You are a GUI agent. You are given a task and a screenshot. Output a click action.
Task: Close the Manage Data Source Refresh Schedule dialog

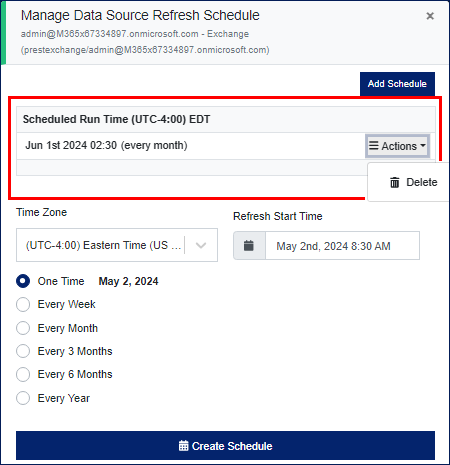point(430,16)
